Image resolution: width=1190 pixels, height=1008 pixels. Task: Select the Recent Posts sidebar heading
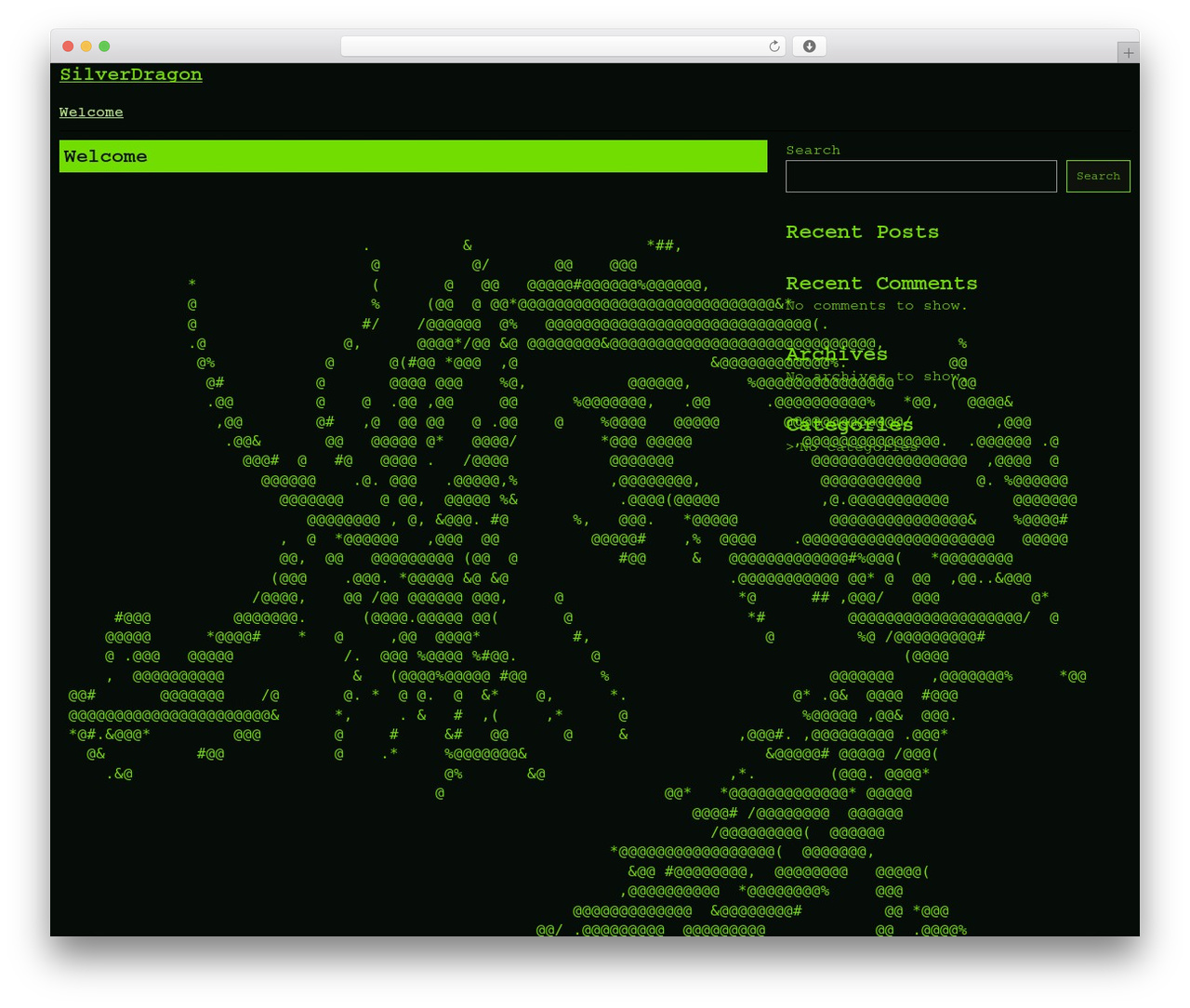click(x=862, y=232)
